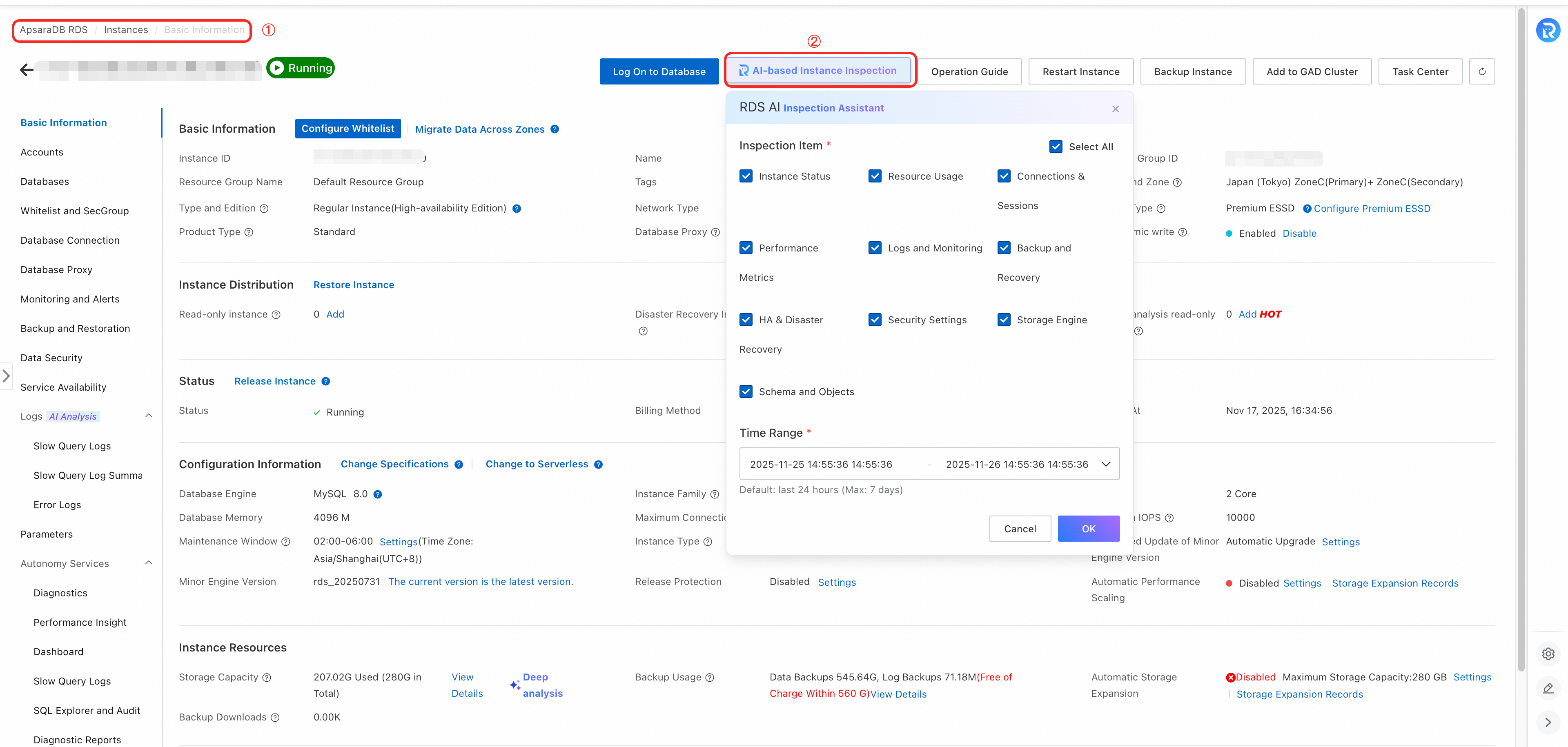The width and height of the screenshot is (1568, 747).
Task: Collapse the Autonomy Services section
Action: [149, 563]
